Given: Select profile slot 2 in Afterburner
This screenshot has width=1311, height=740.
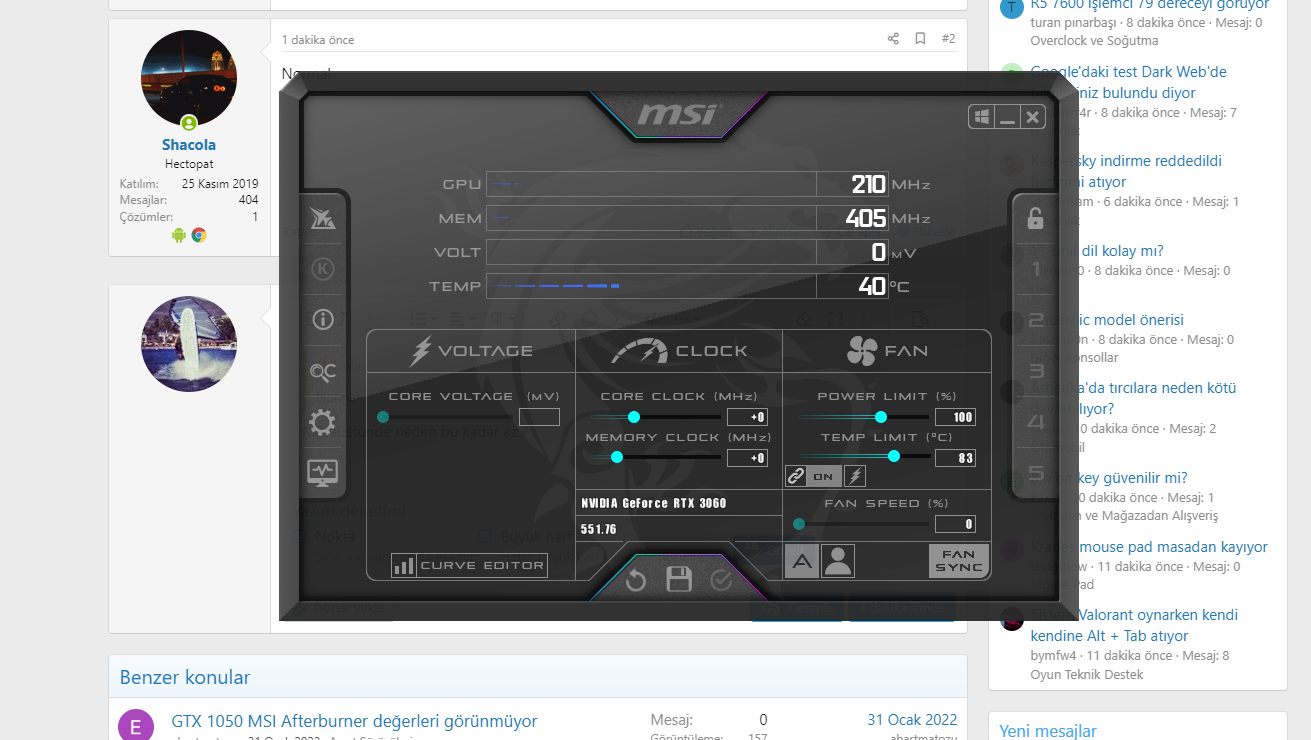Looking at the screenshot, I should (1035, 320).
